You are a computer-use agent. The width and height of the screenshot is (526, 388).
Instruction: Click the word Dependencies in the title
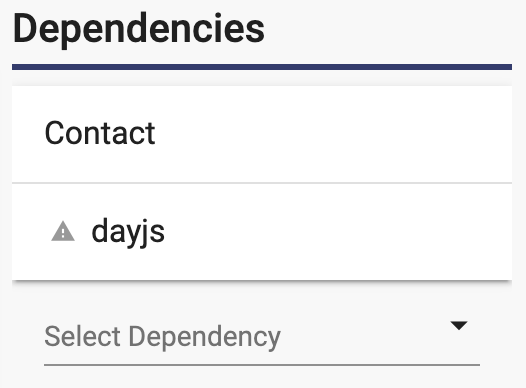click(139, 30)
